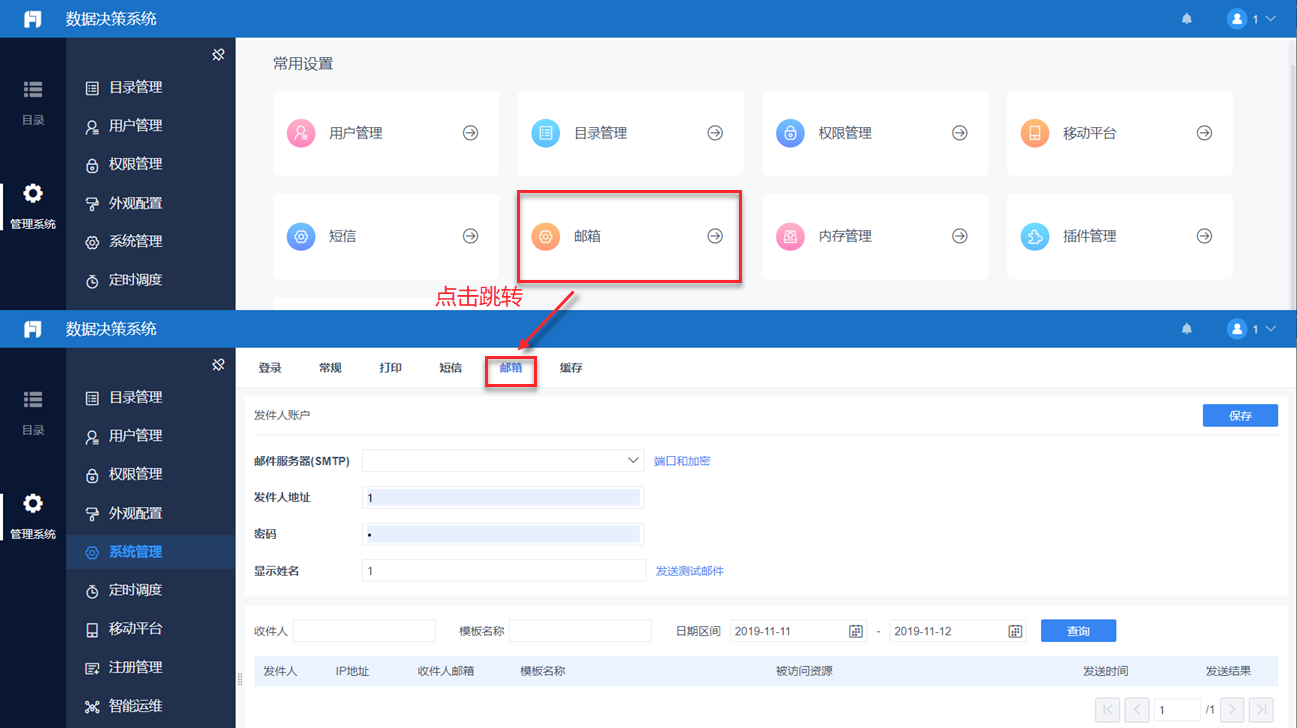1297x728 pixels.
Task: Click the 模板名称 filter input
Action: [x=580, y=631]
